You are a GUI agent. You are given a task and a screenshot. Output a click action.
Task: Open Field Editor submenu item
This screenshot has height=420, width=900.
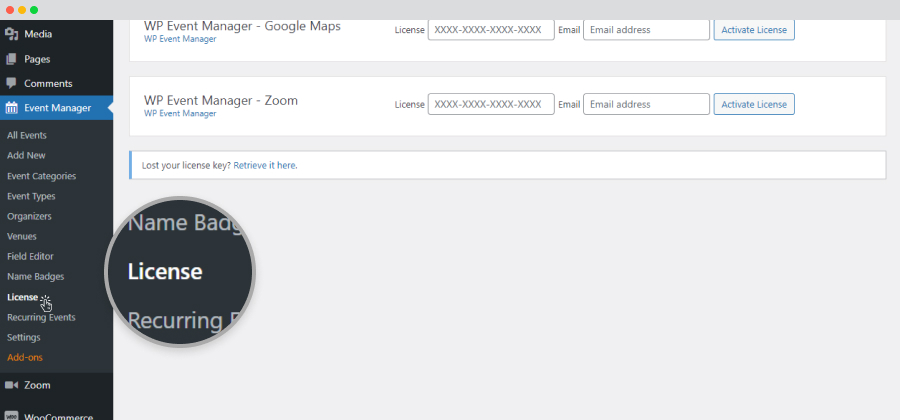coord(30,256)
